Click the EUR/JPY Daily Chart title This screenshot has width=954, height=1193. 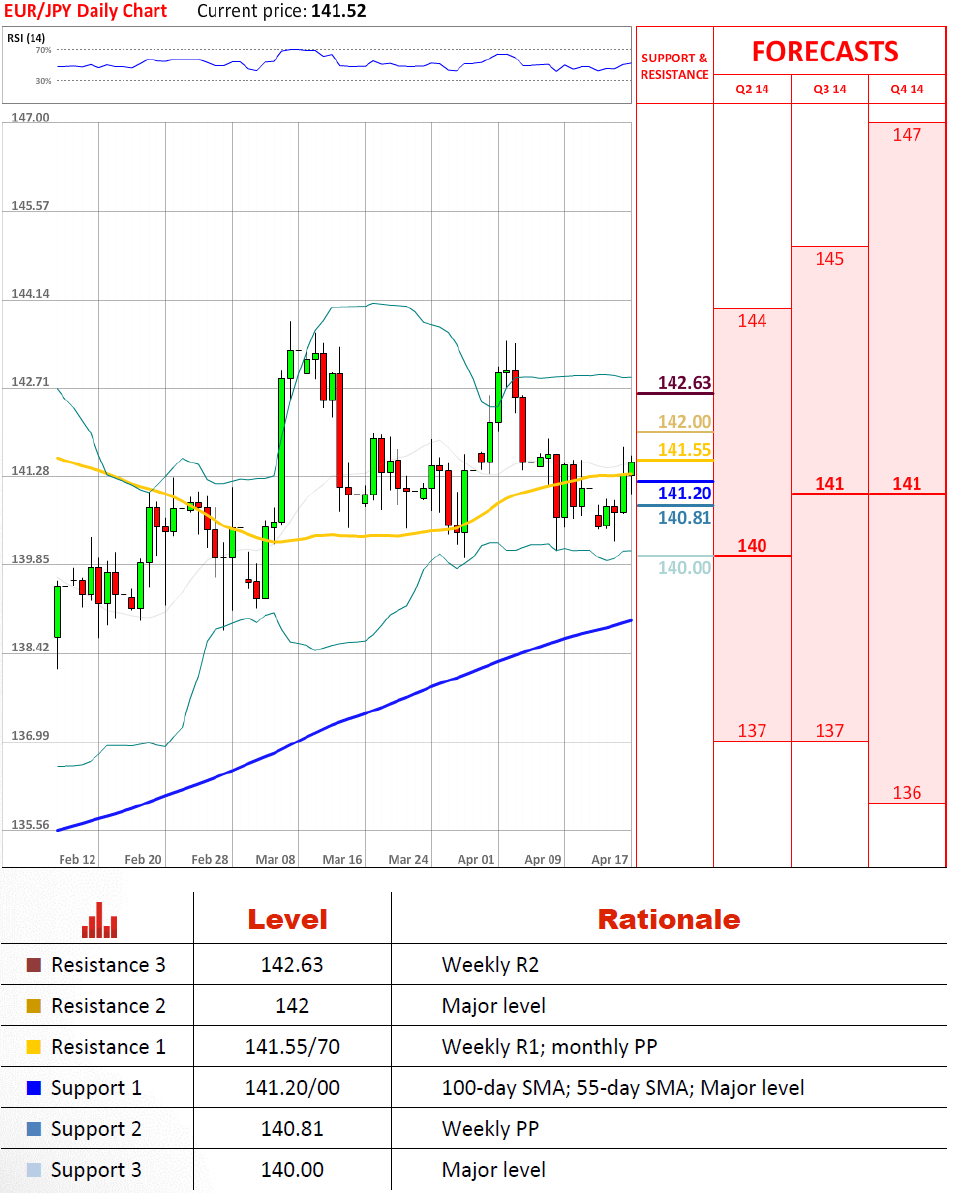[85, 11]
